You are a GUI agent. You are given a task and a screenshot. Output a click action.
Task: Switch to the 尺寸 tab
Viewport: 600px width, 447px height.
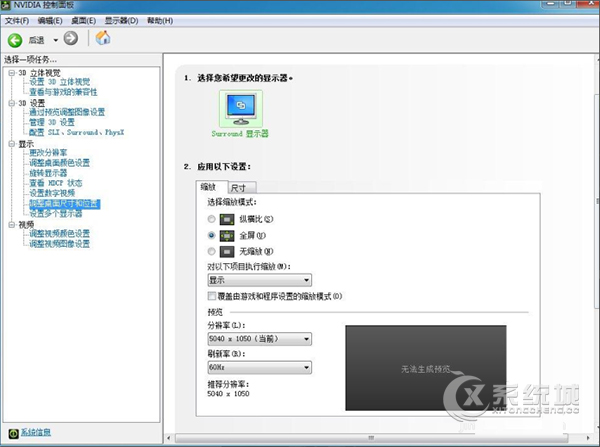point(242,188)
